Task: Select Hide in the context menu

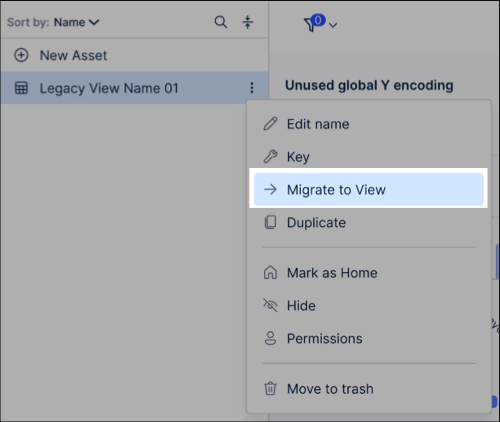Action: click(369, 306)
